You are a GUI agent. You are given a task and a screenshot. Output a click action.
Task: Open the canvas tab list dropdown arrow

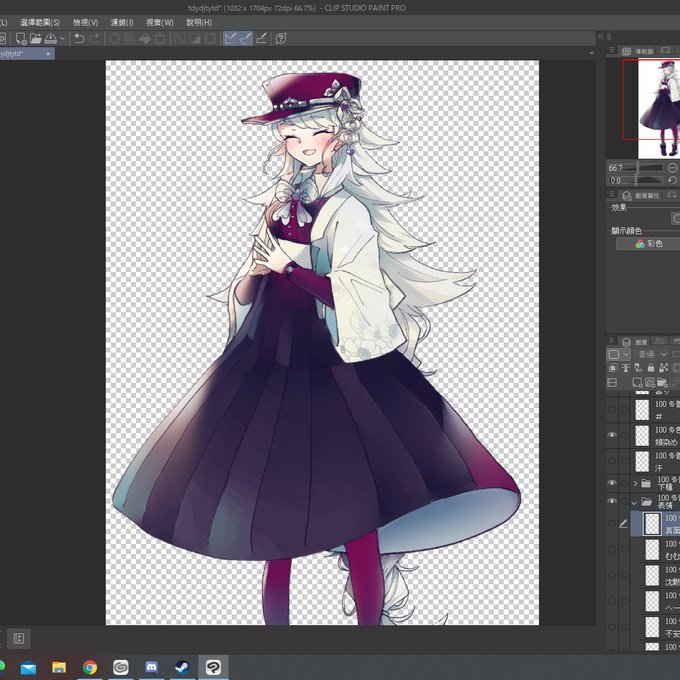click(592, 52)
